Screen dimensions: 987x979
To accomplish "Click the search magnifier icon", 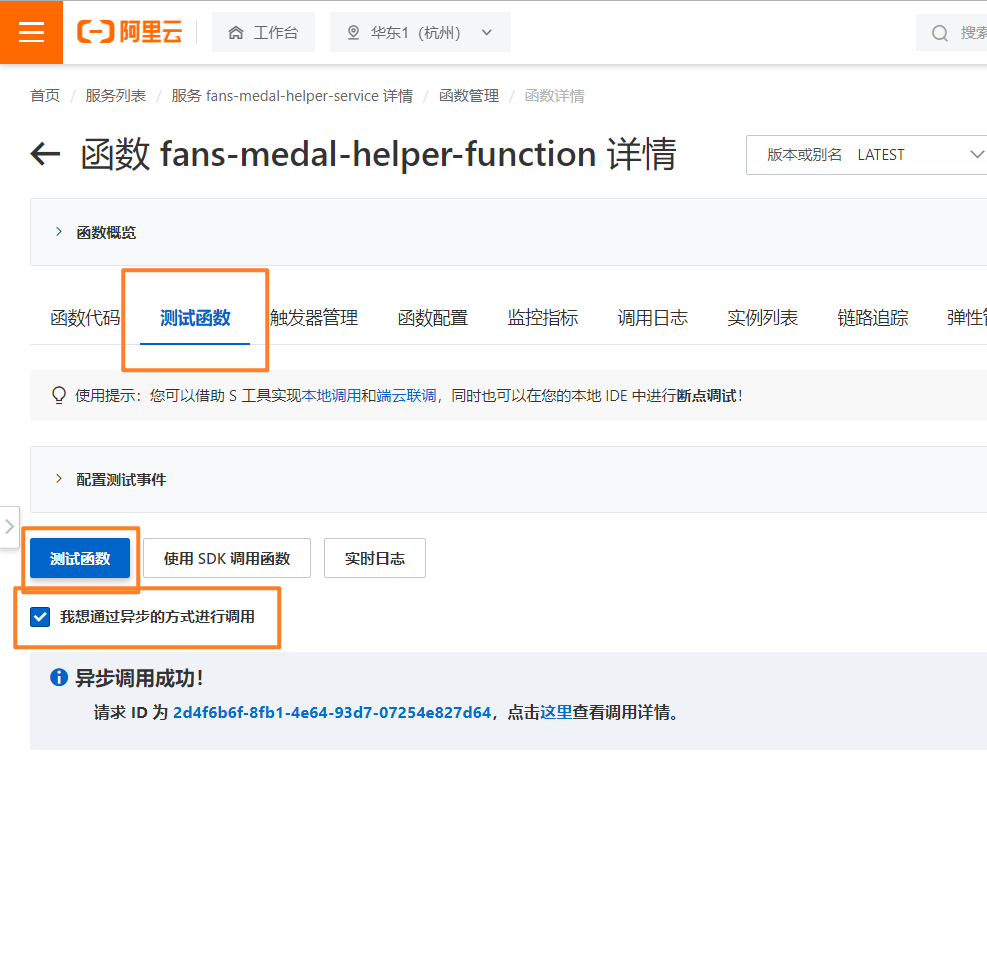I will tap(940, 33).
